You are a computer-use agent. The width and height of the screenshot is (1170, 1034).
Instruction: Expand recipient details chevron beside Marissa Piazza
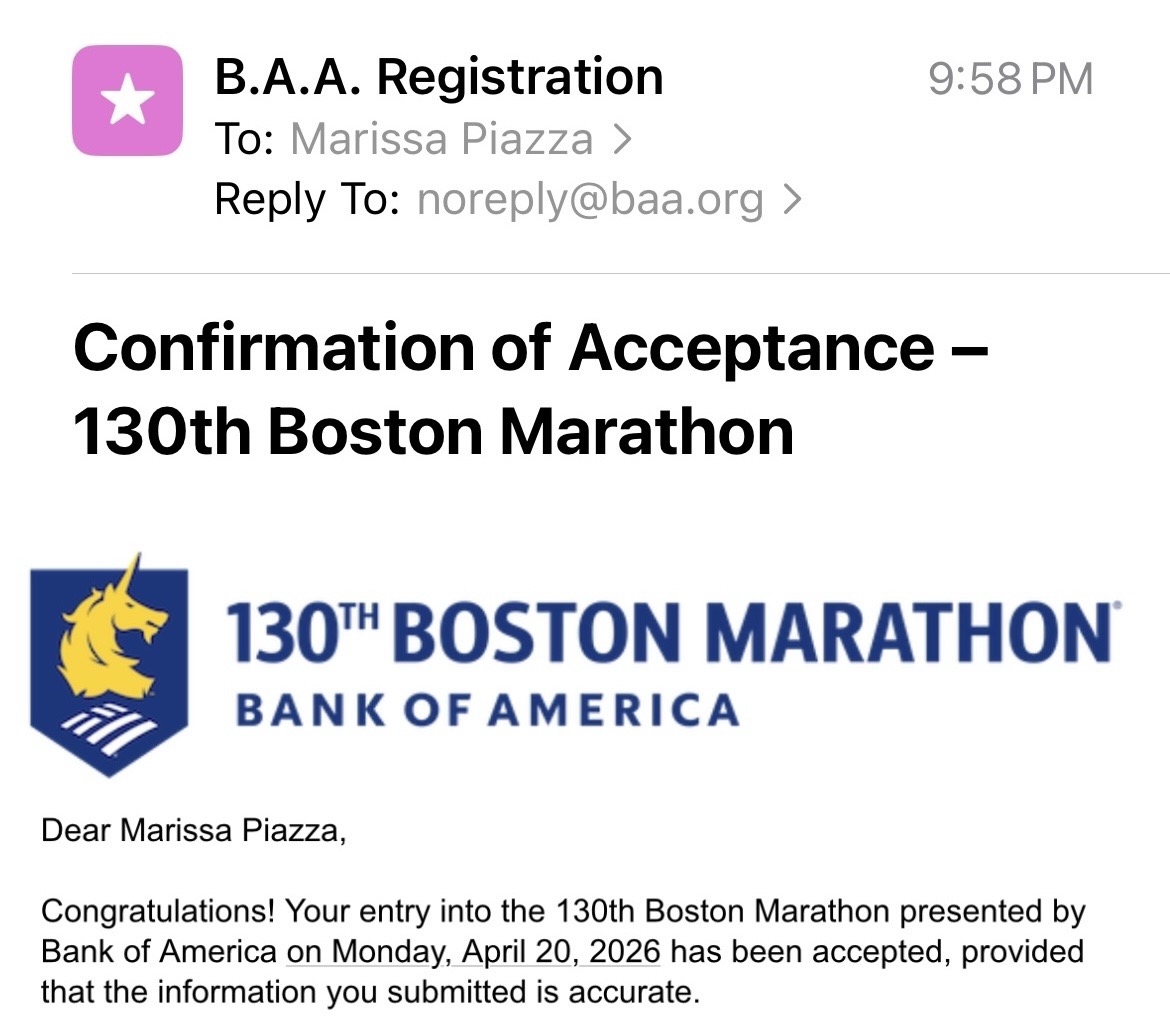pos(622,139)
